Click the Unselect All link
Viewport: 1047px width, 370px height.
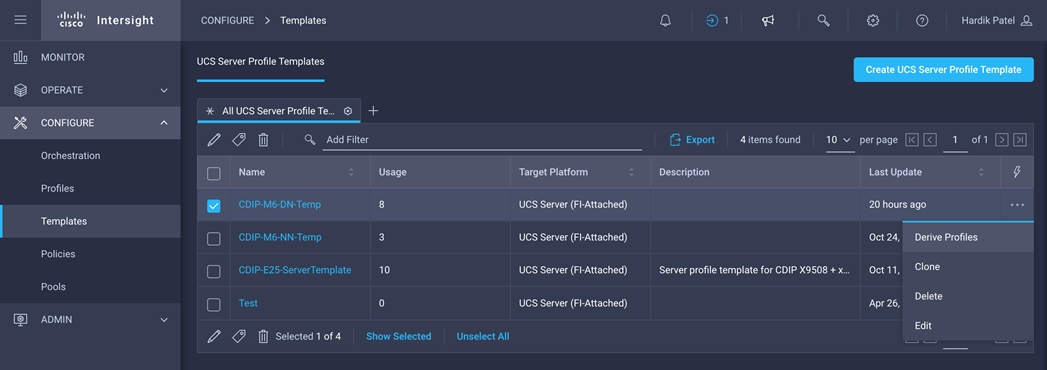(x=483, y=337)
